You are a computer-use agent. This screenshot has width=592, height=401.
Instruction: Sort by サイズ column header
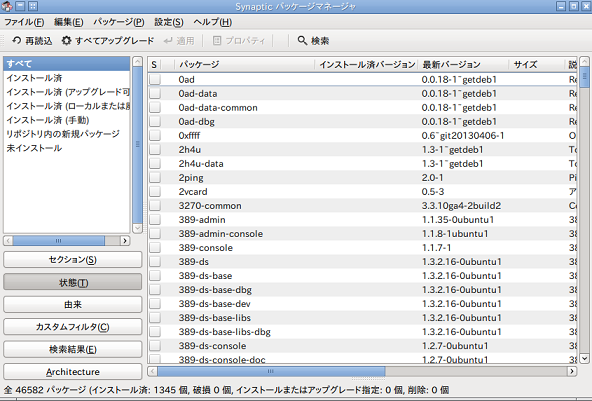pos(536,65)
